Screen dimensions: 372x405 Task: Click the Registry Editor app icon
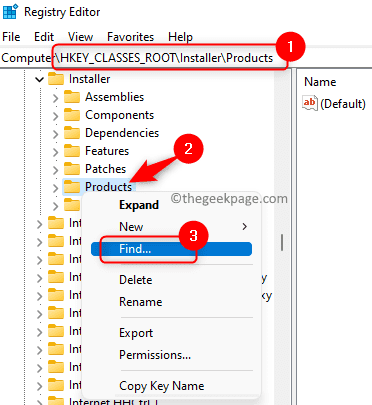[x=10, y=12]
